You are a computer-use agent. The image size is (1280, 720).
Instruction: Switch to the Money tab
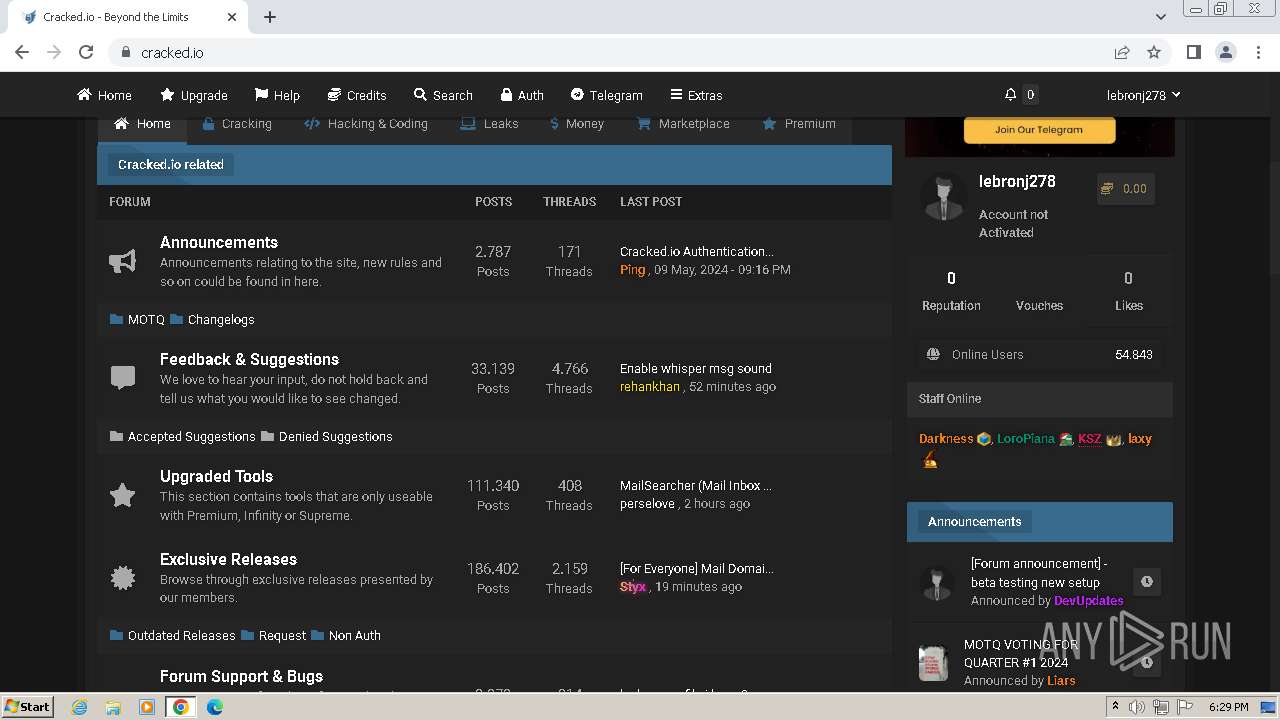[x=577, y=124]
